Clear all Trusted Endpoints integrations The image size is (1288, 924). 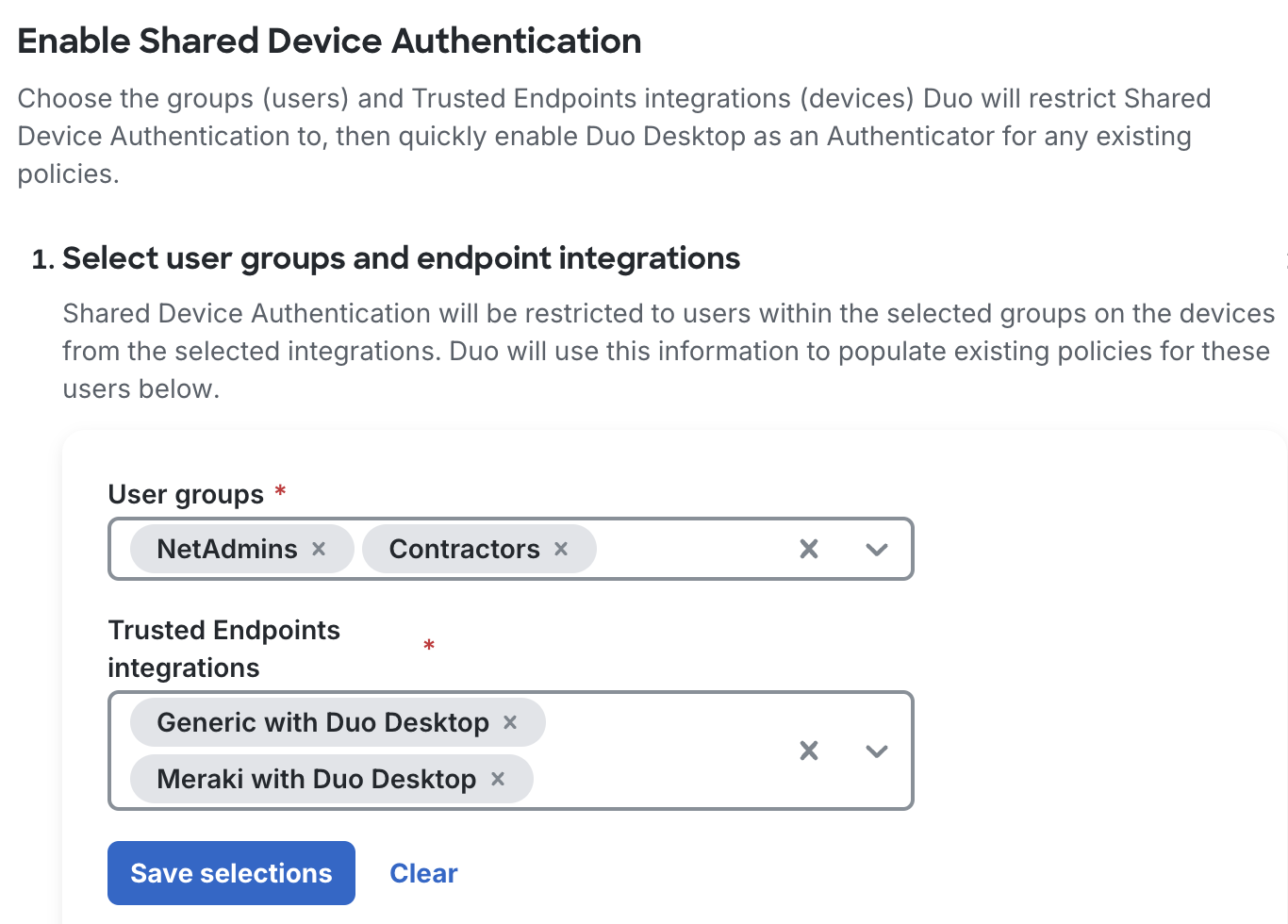(809, 751)
